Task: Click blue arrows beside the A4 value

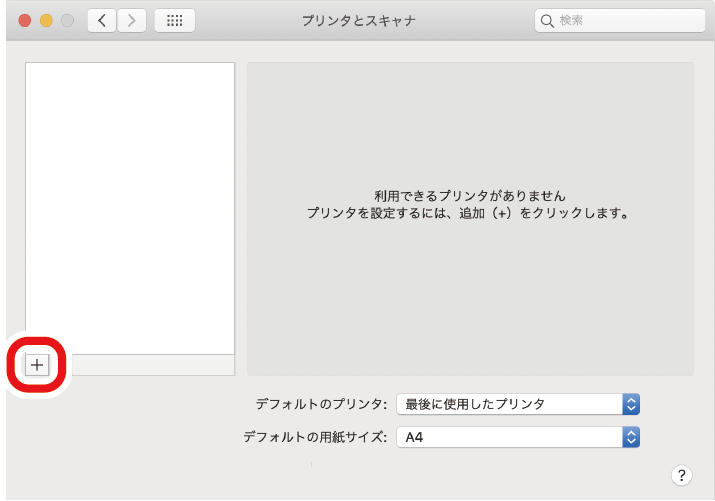Action: [630, 437]
